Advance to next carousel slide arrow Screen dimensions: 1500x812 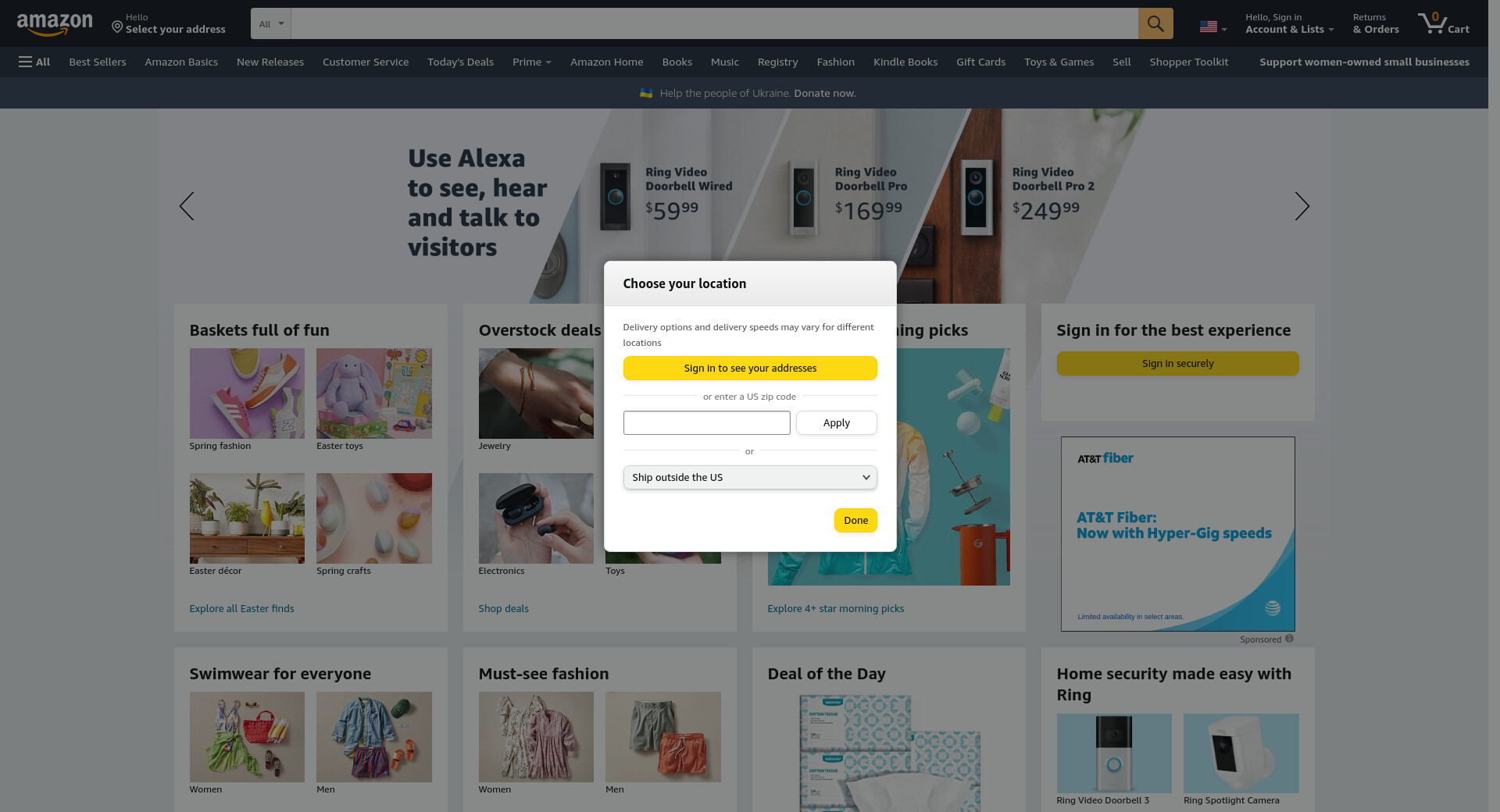tap(1301, 206)
